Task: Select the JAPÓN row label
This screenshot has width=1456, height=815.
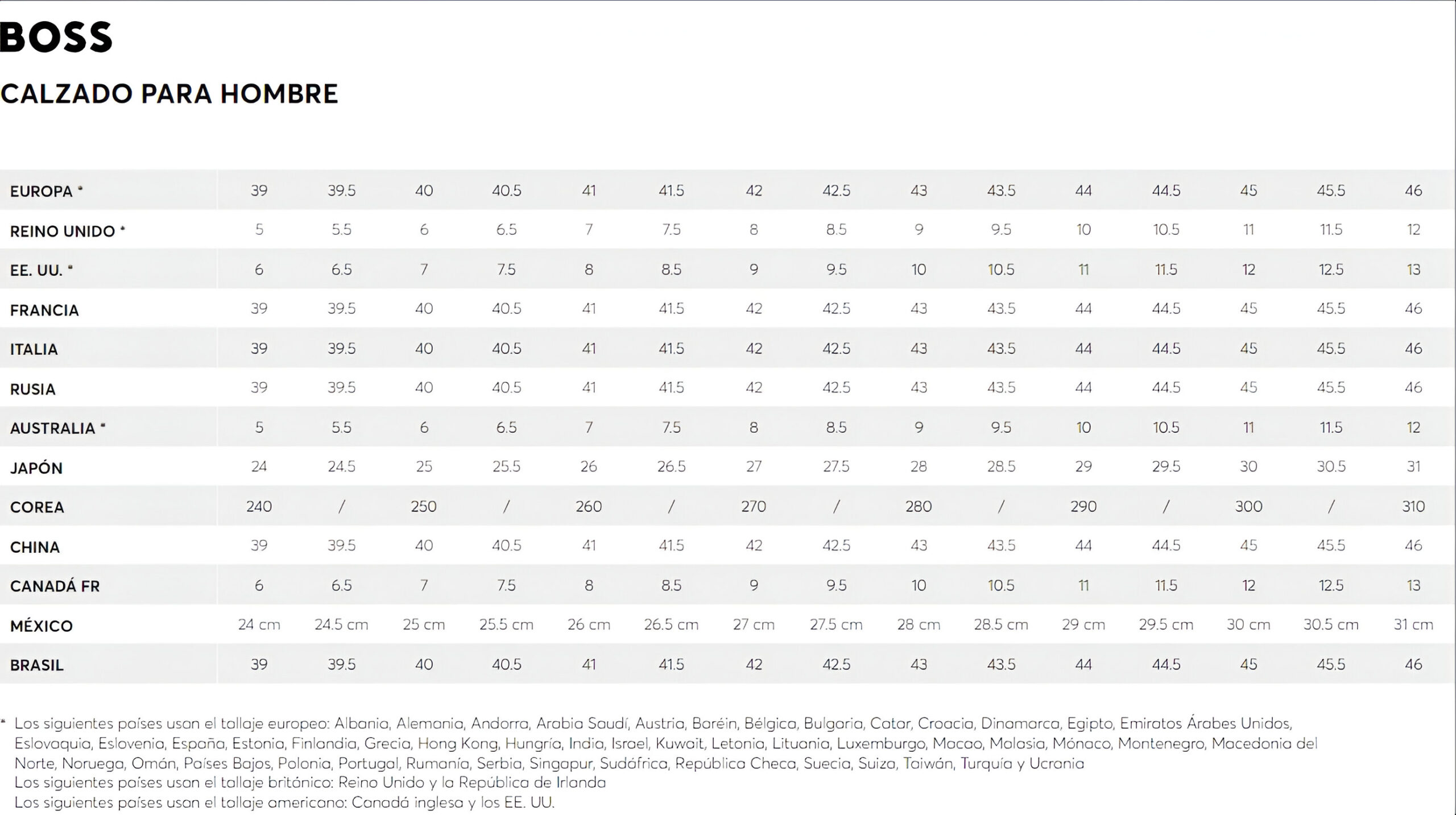Action: 36,468
